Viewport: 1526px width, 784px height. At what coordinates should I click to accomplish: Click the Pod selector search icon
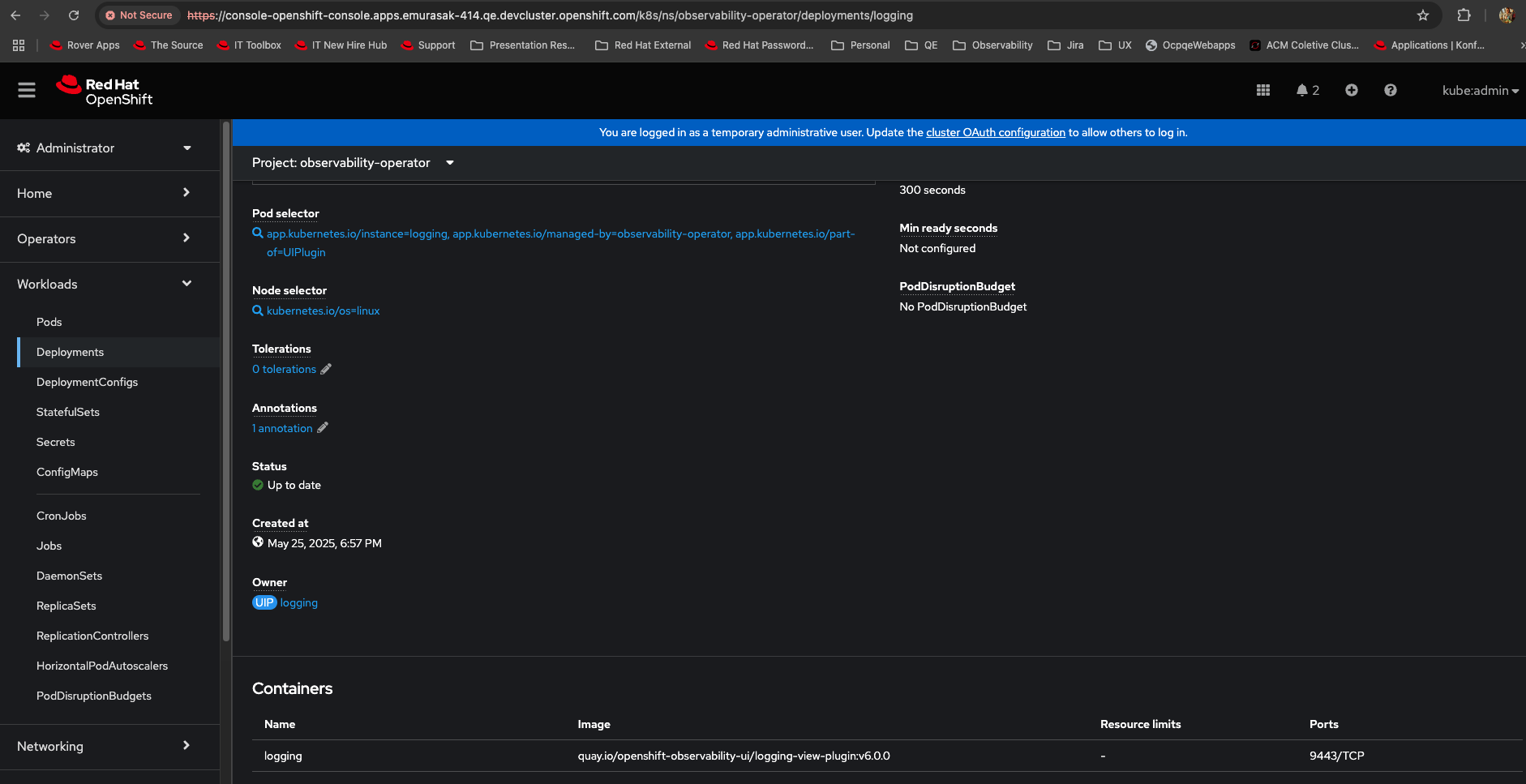click(x=258, y=233)
